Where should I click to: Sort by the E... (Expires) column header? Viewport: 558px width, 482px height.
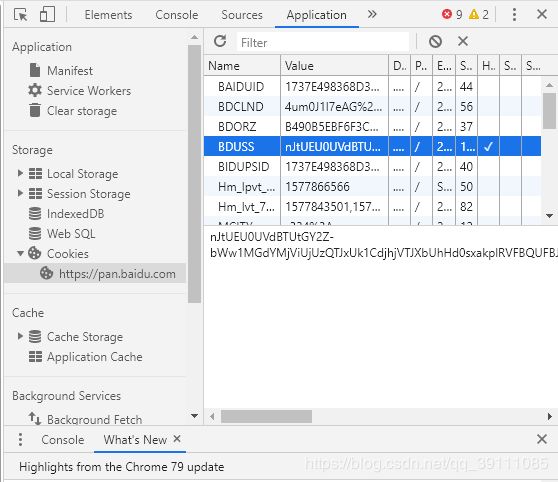click(x=444, y=66)
